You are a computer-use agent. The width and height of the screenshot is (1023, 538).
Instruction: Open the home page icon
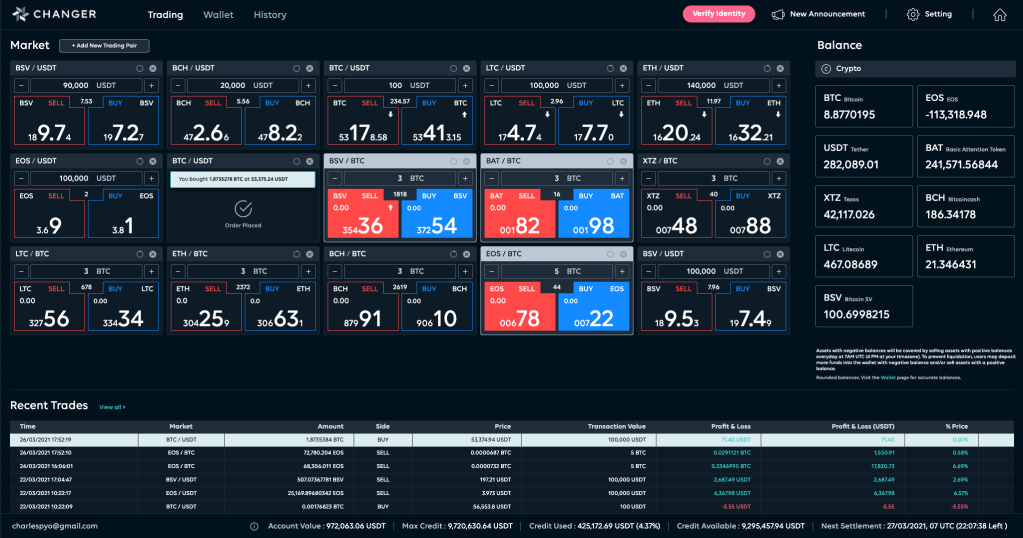999,15
